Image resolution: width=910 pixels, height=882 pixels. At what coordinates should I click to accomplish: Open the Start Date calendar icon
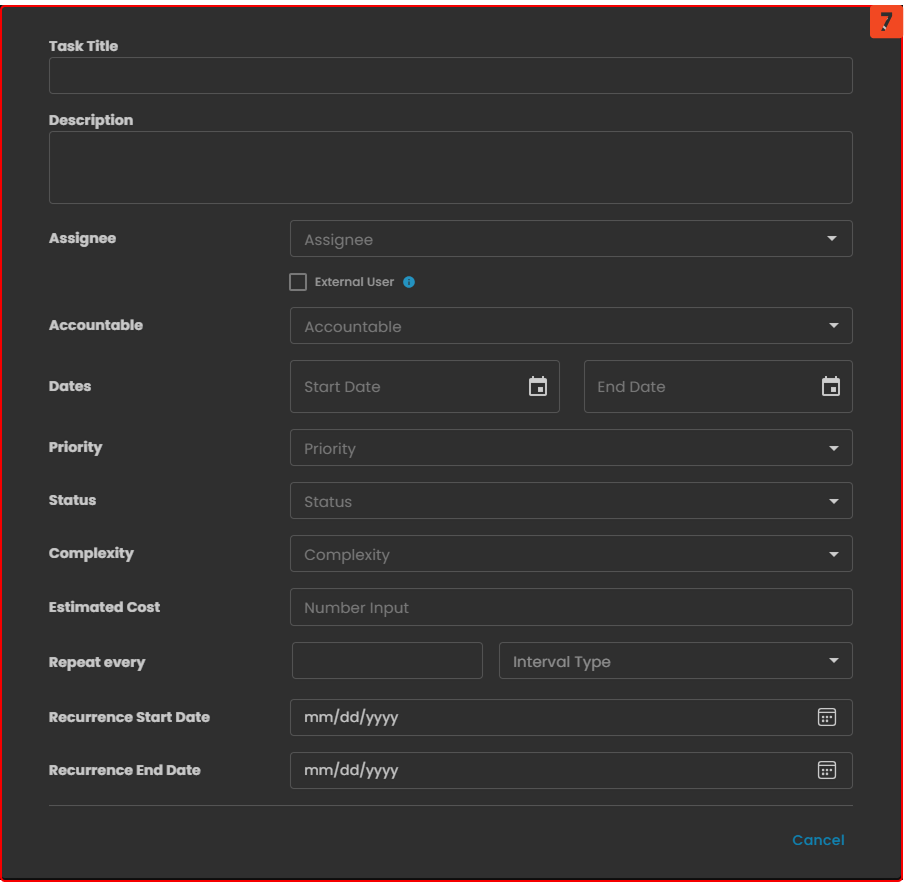(x=538, y=387)
